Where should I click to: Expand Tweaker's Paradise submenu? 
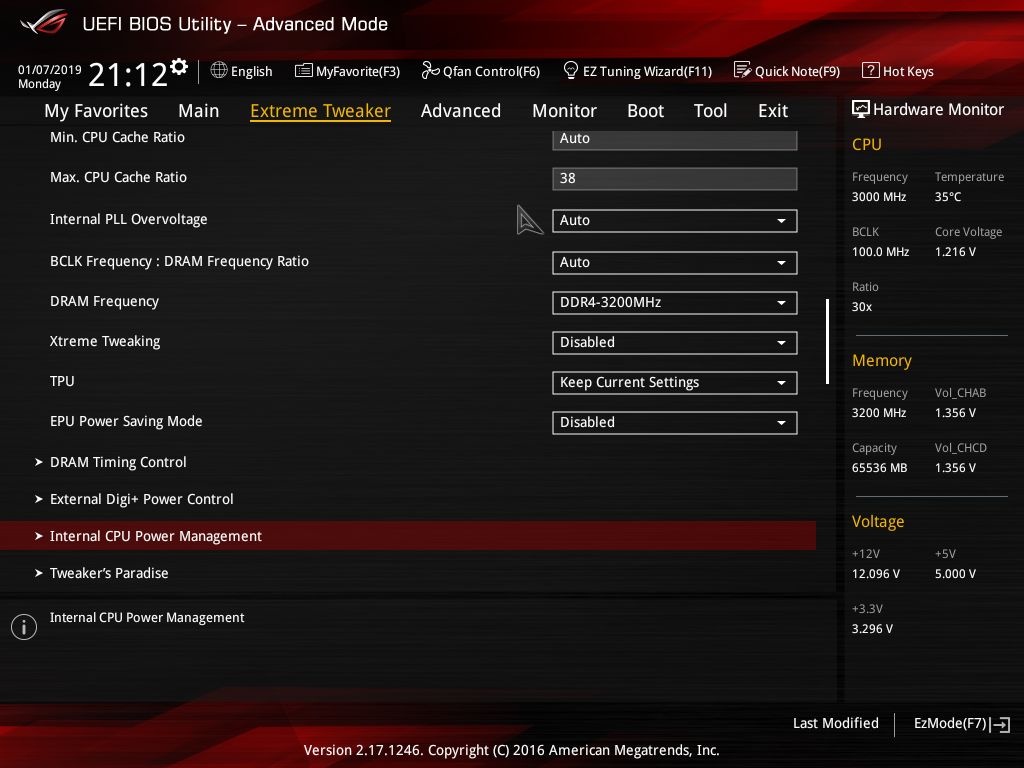click(108, 573)
